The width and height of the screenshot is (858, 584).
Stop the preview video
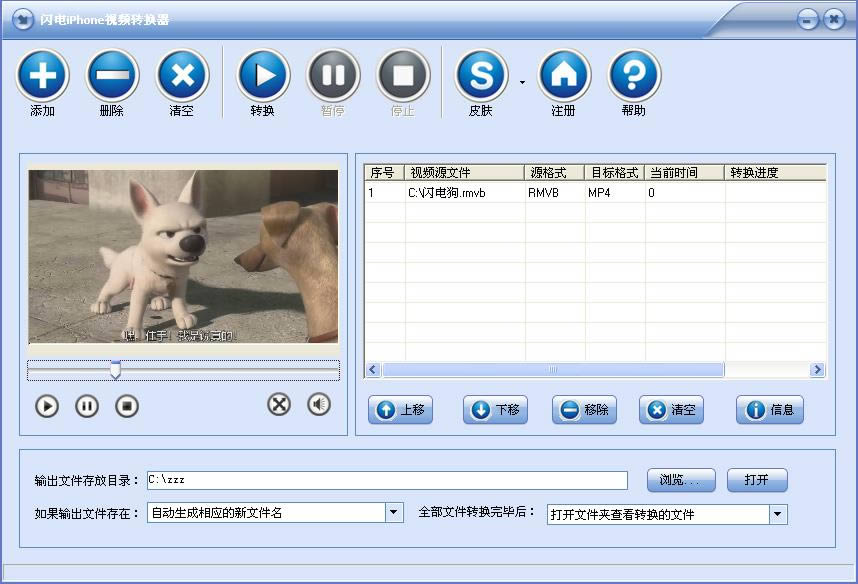127,406
